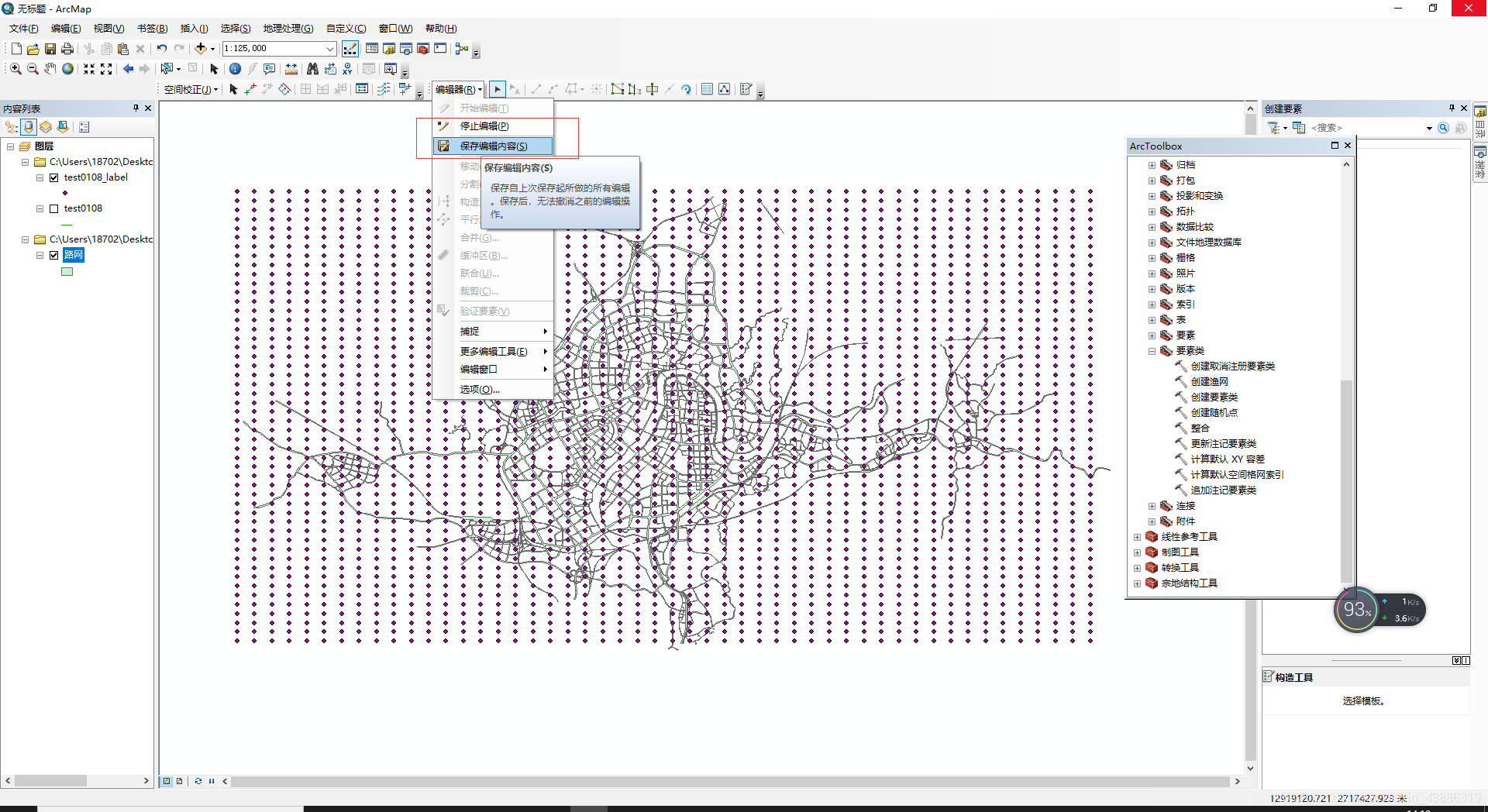Image resolution: width=1488 pixels, height=812 pixels.
Task: Click 停止编辑(P) in the Editor menu
Action: (x=493, y=126)
